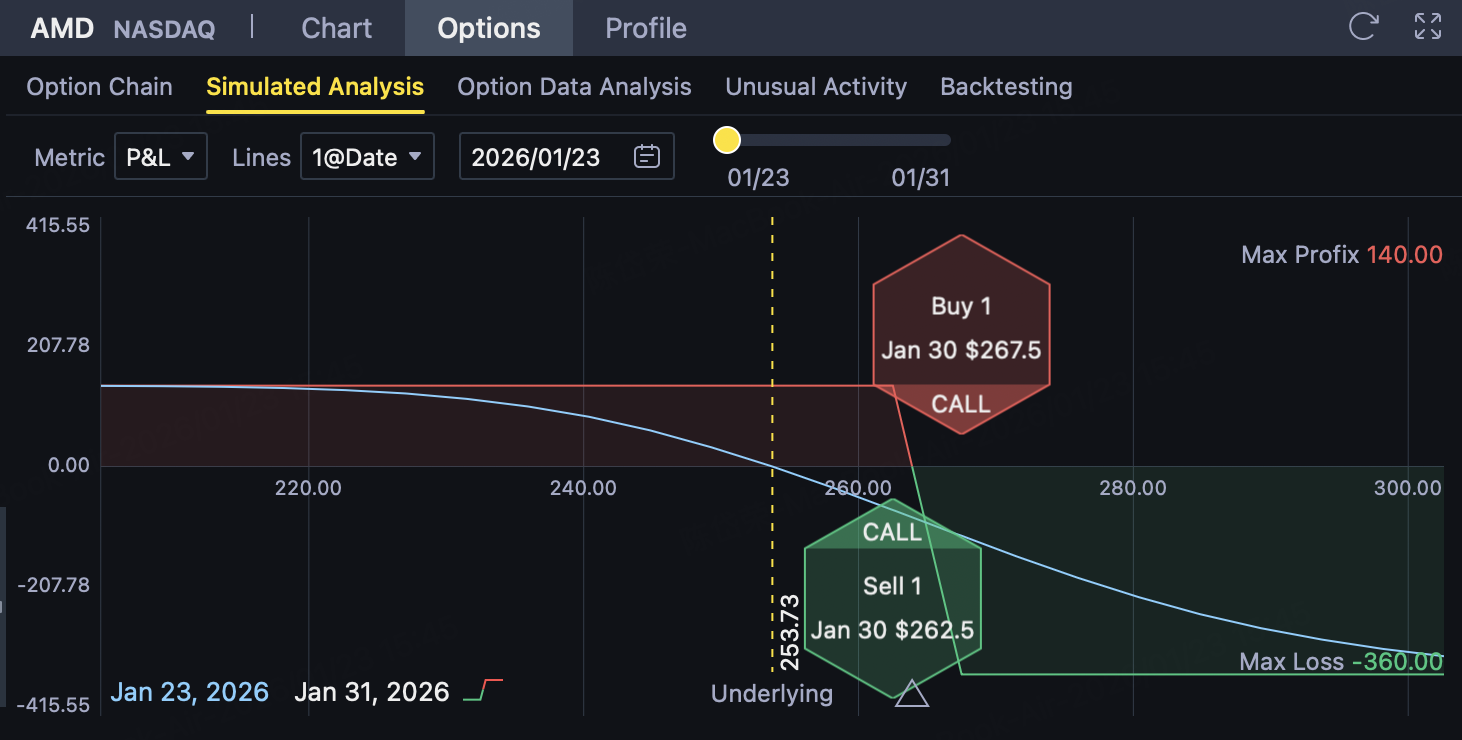Open the Backtesting section
1462x740 pixels.
1006,87
